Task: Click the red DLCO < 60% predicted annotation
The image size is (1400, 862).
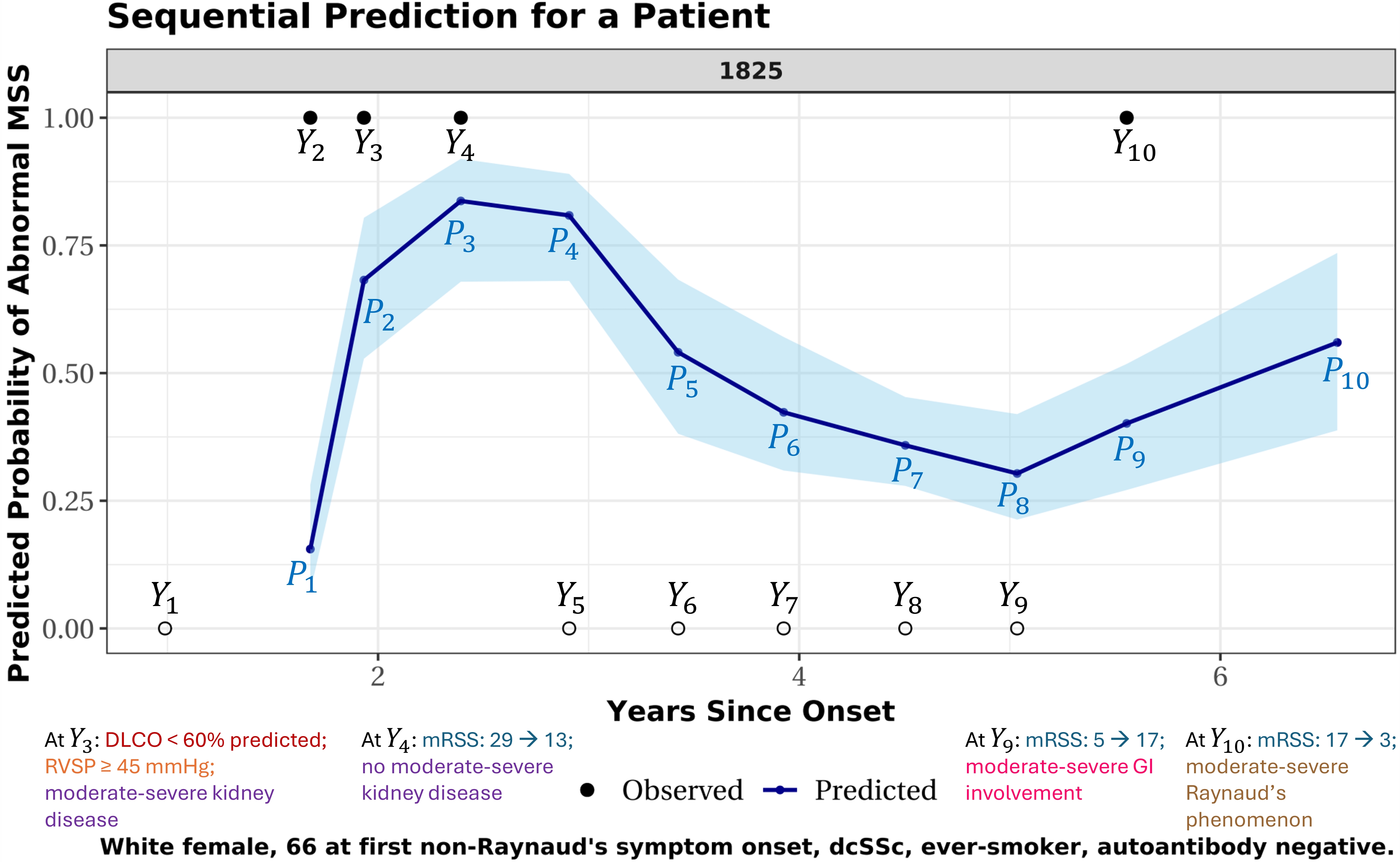Action: (x=215, y=740)
